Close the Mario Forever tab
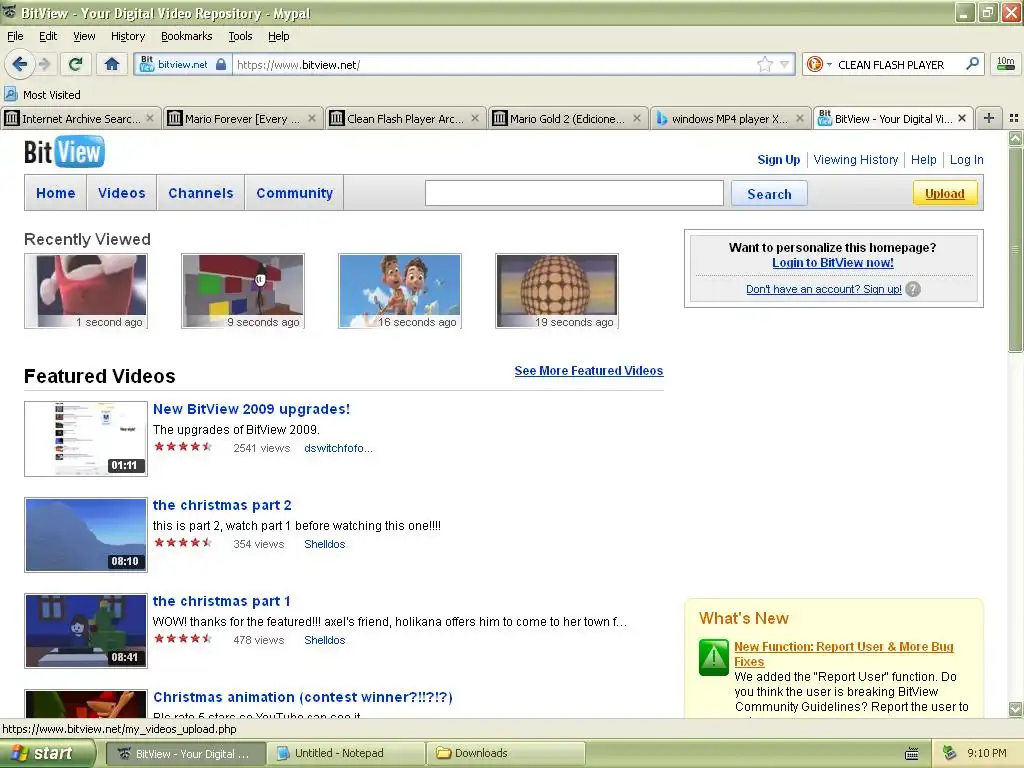Image resolution: width=1024 pixels, height=768 pixels. coord(312,118)
